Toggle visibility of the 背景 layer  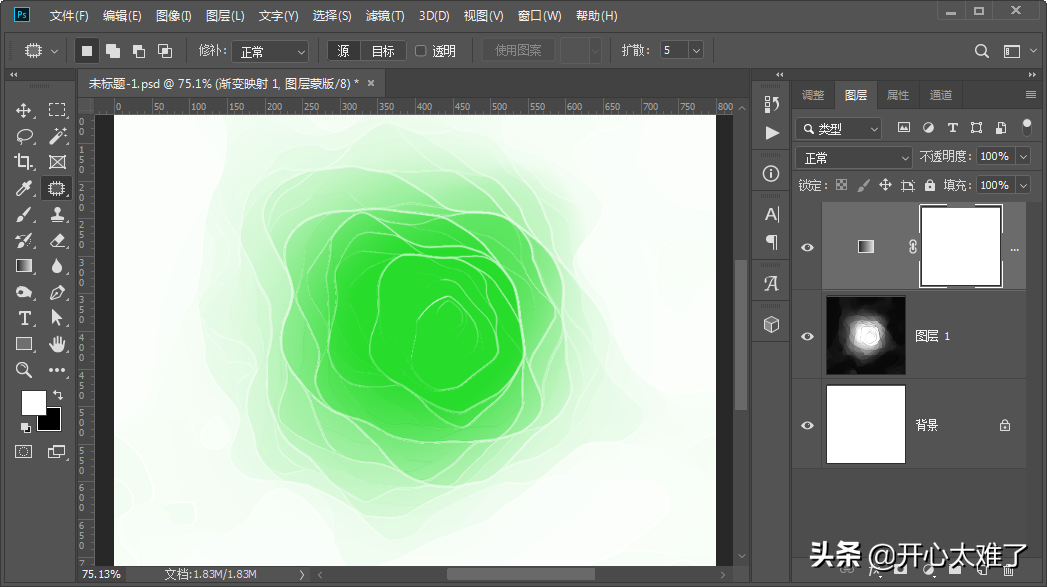click(808, 425)
